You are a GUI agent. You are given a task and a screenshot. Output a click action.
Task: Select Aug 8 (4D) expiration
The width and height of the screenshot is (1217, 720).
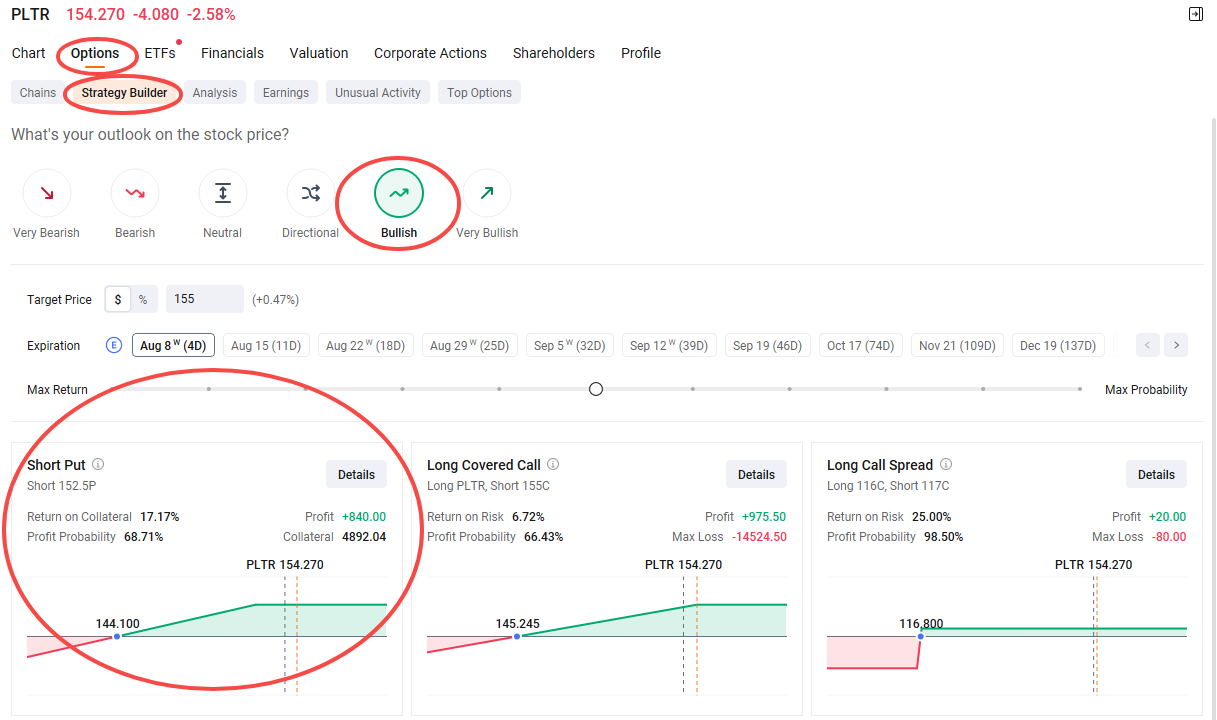click(173, 346)
